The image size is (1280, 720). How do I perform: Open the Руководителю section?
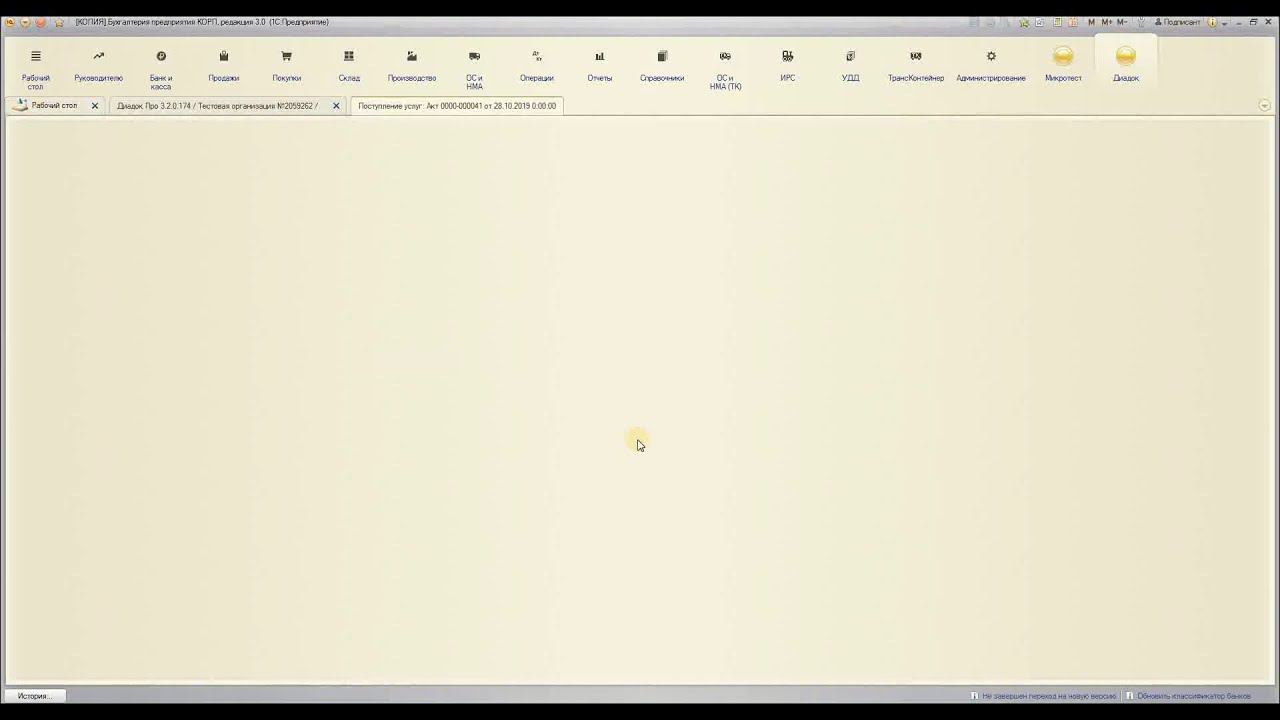coord(98,66)
